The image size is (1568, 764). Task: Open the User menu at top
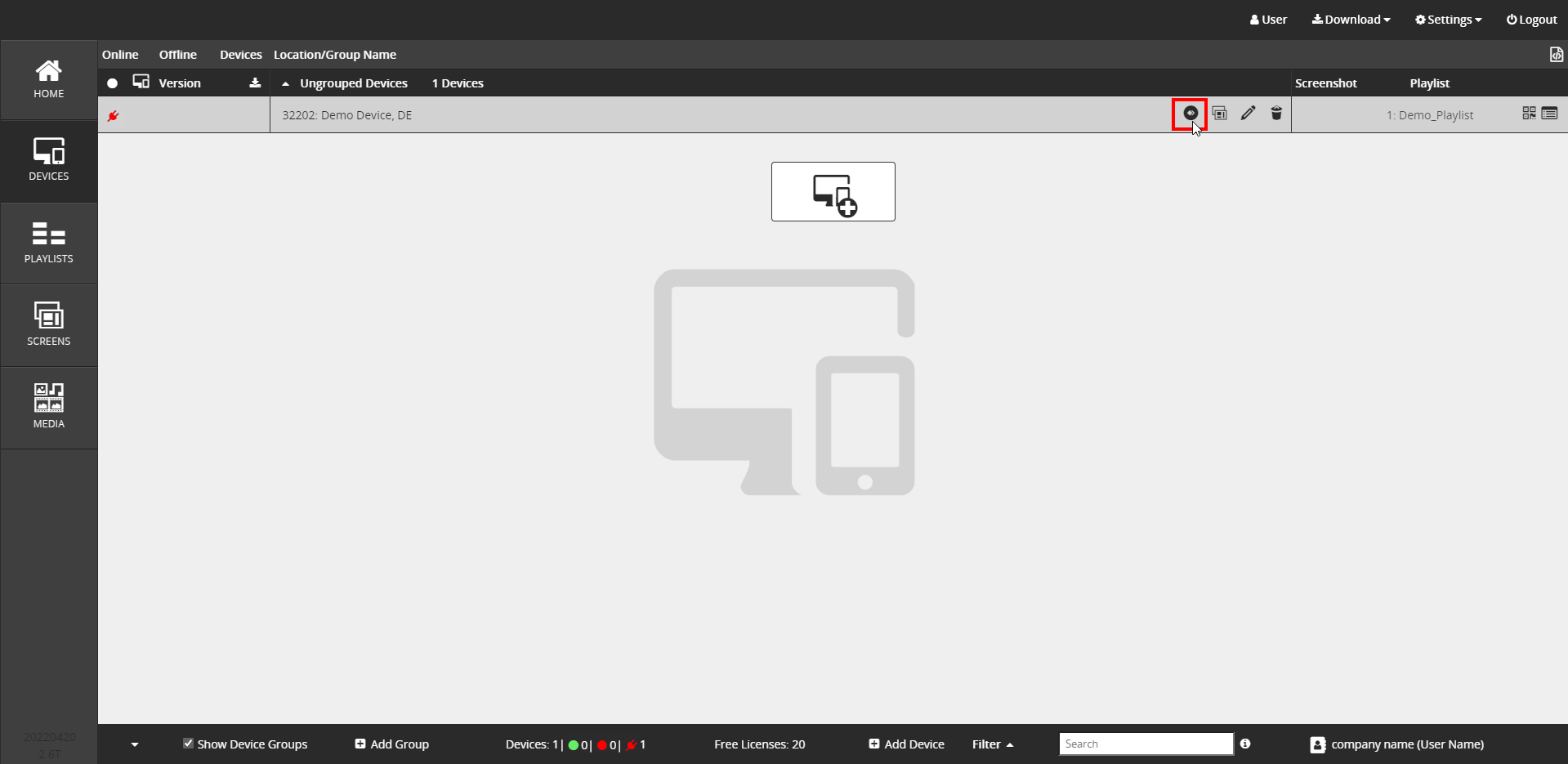click(1268, 20)
